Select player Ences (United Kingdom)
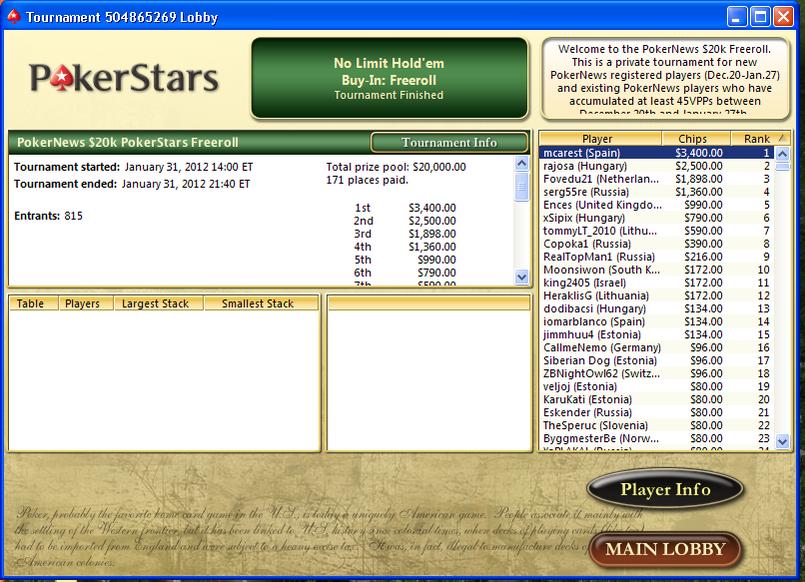This screenshot has height=582, width=805. point(657,205)
